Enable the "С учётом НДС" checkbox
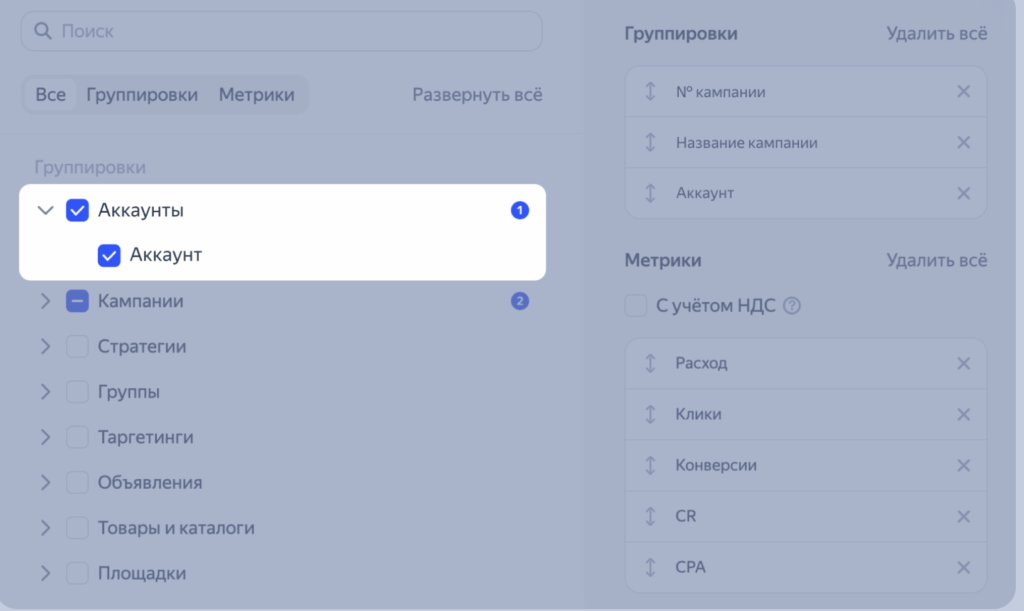The image size is (1024, 611). click(x=636, y=306)
